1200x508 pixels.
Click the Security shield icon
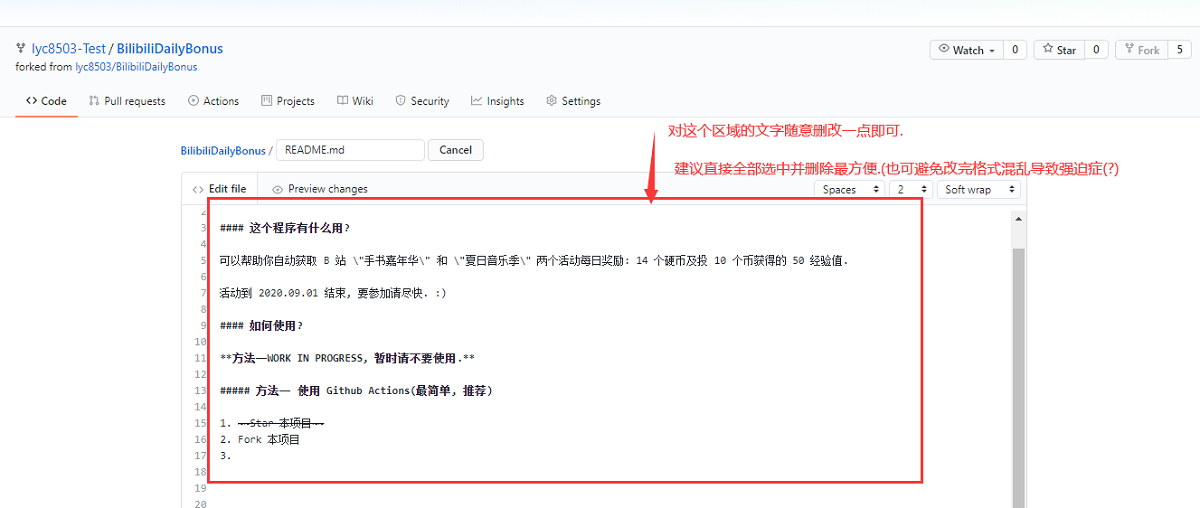coord(401,101)
